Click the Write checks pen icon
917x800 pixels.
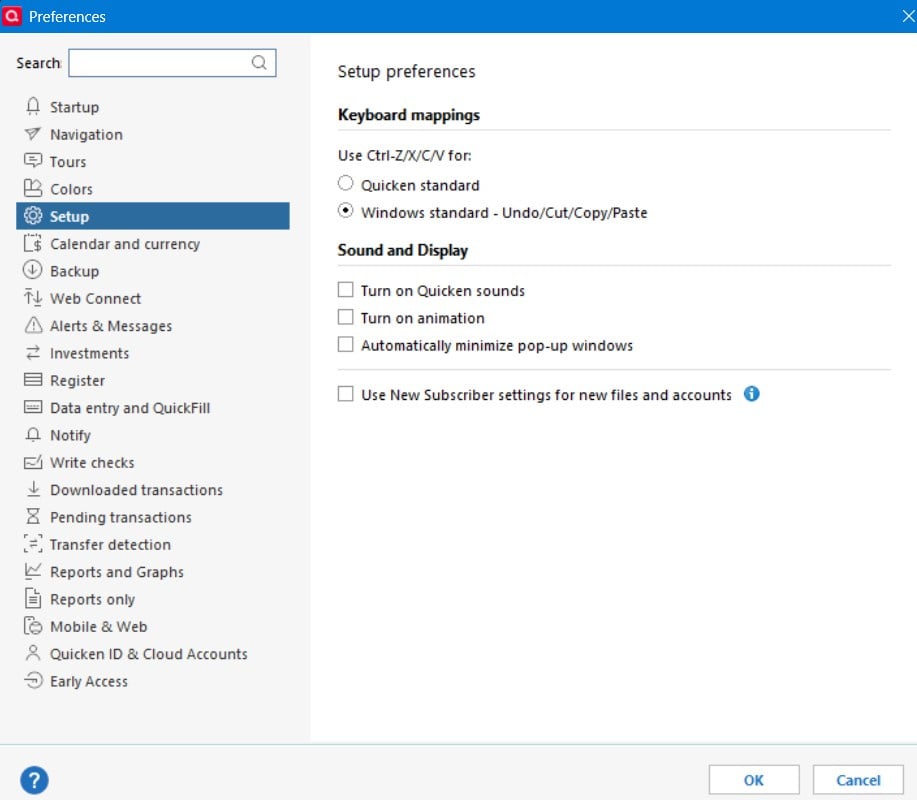coord(33,462)
